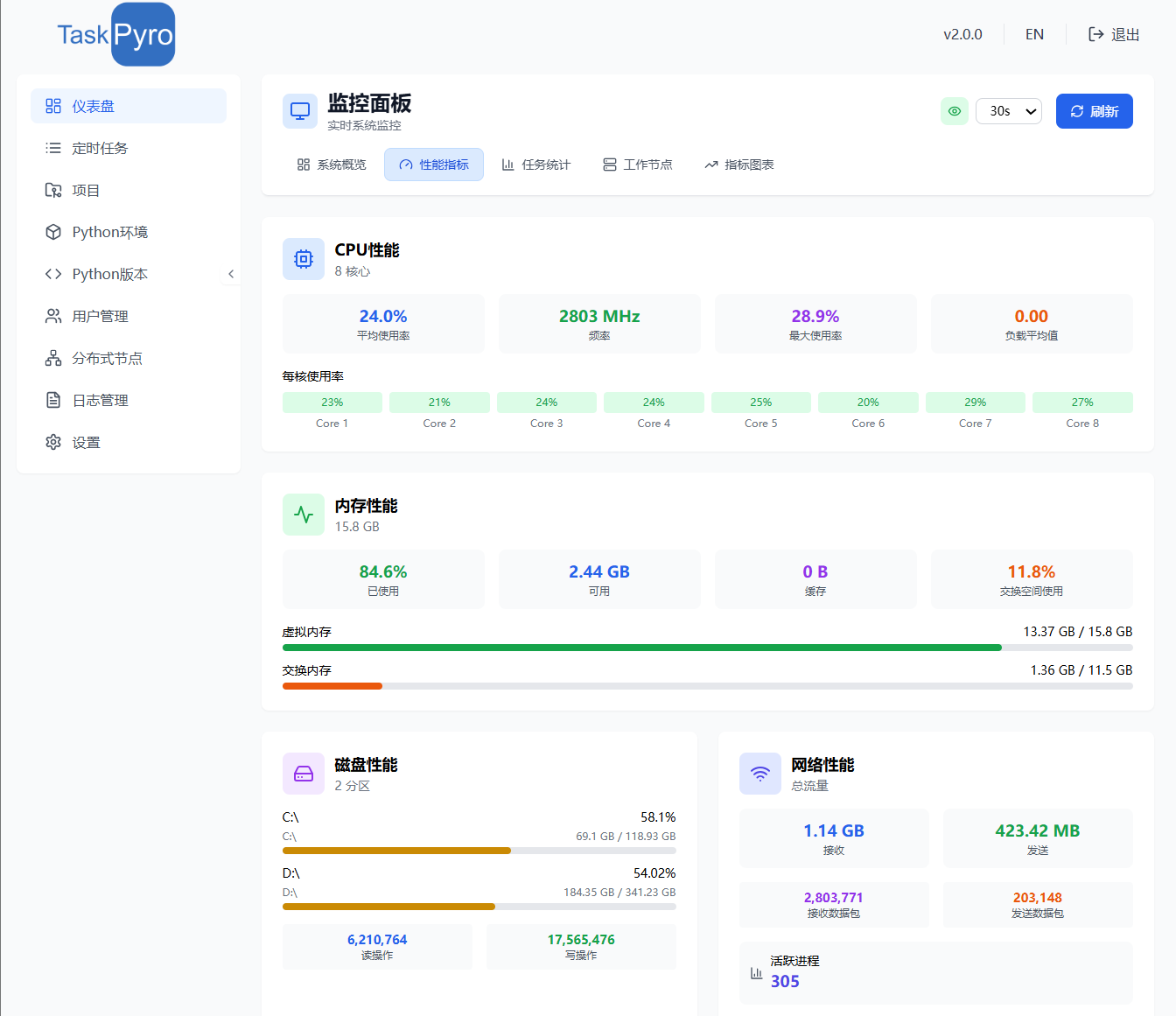Click the Core 7 29% usage bar
Screen dimensions: 1176x1016
pos(976,403)
